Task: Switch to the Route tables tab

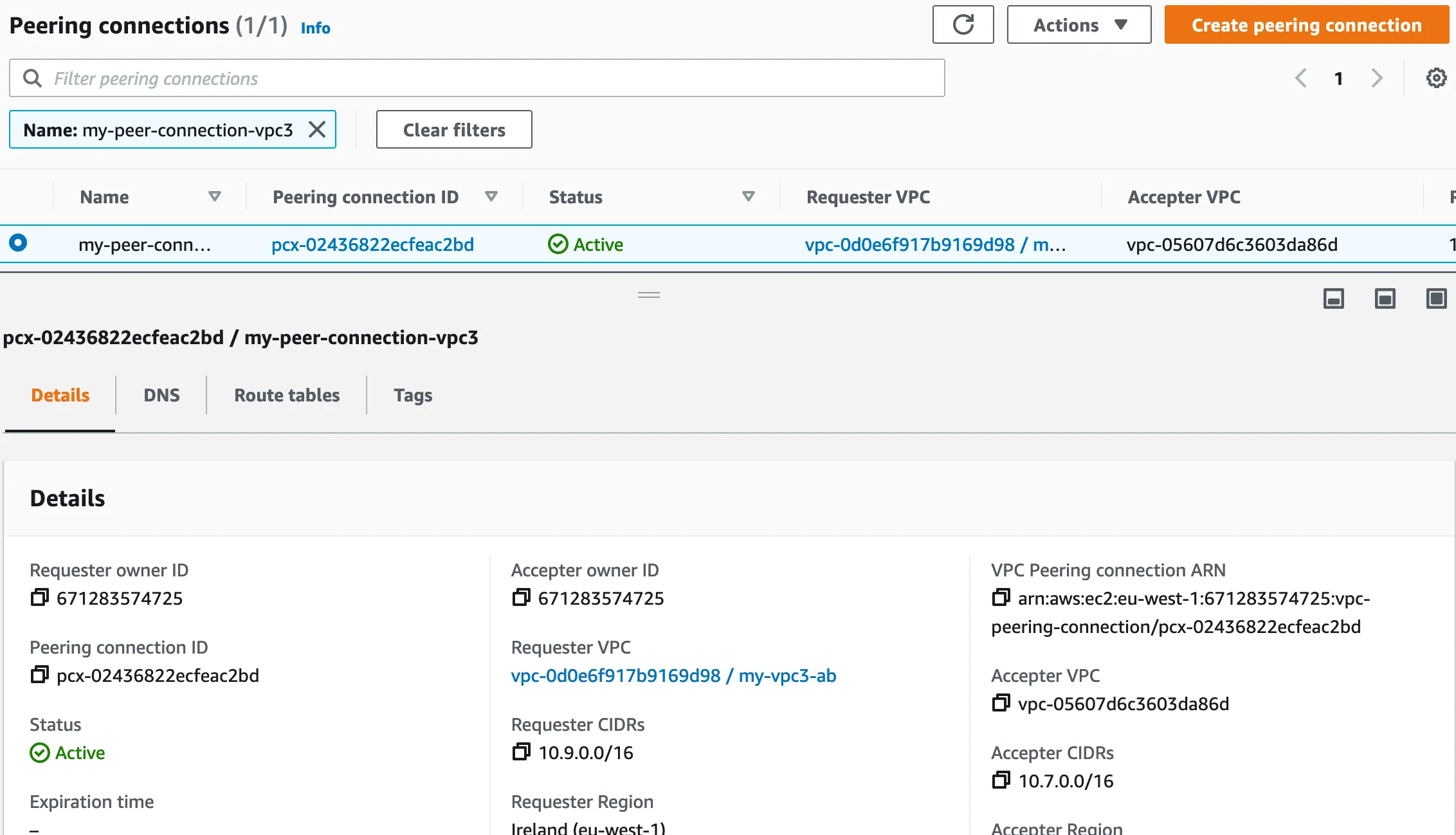Action: 287,395
